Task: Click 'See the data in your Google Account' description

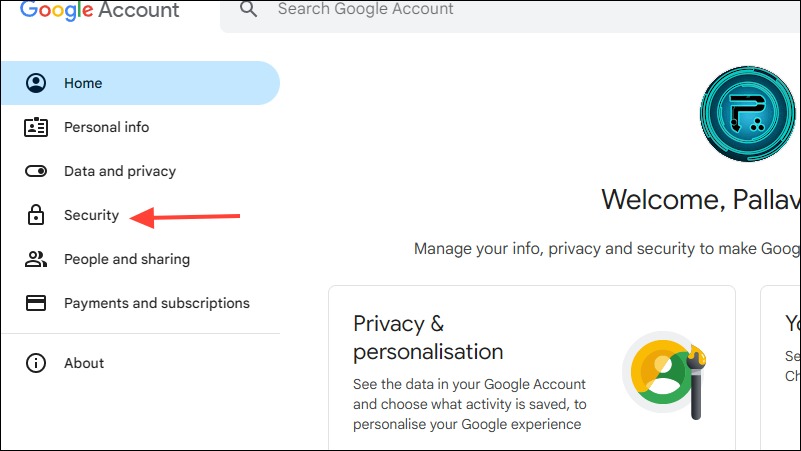Action: pyautogui.click(x=469, y=404)
